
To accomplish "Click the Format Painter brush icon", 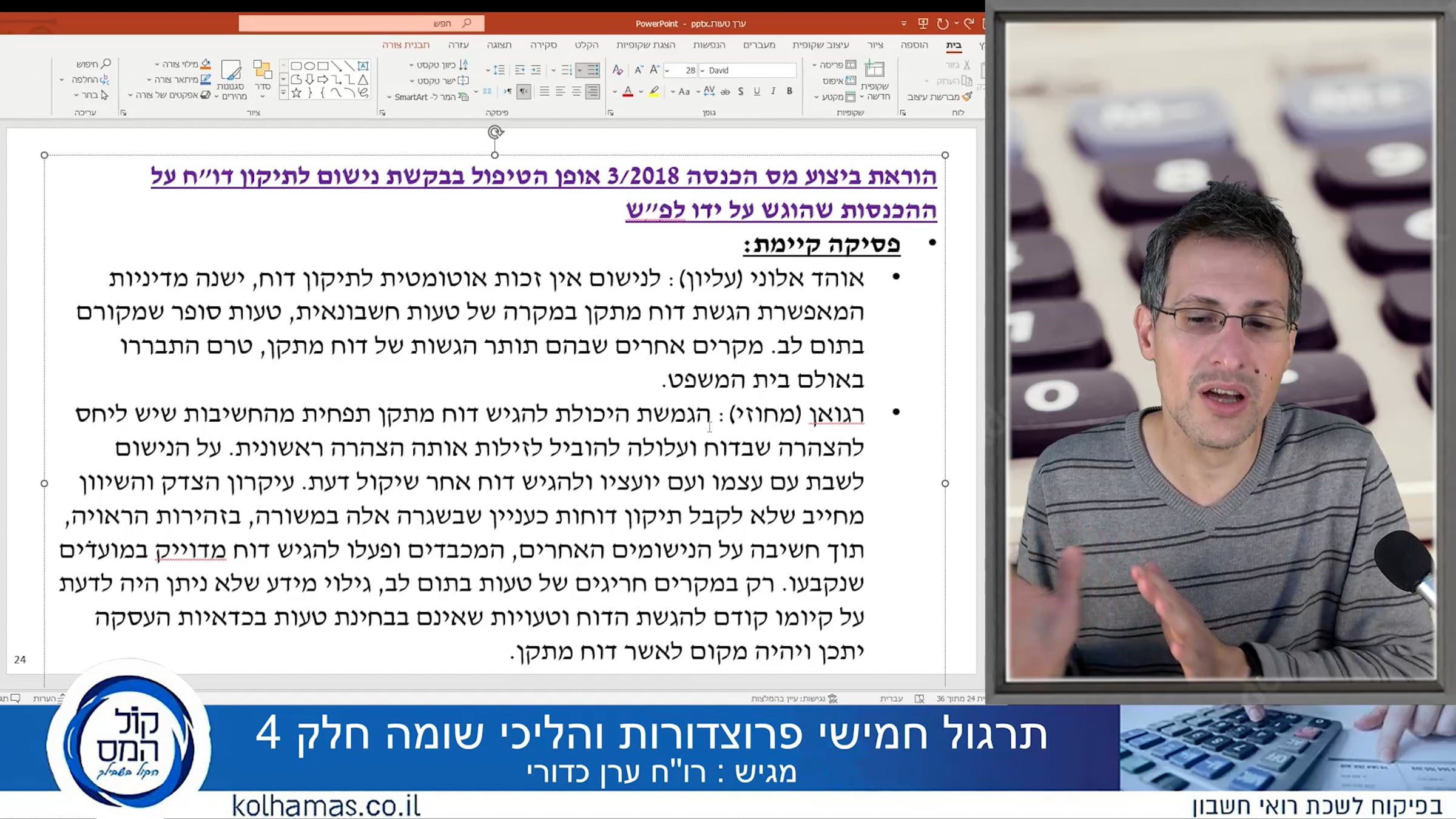I will (967, 96).
